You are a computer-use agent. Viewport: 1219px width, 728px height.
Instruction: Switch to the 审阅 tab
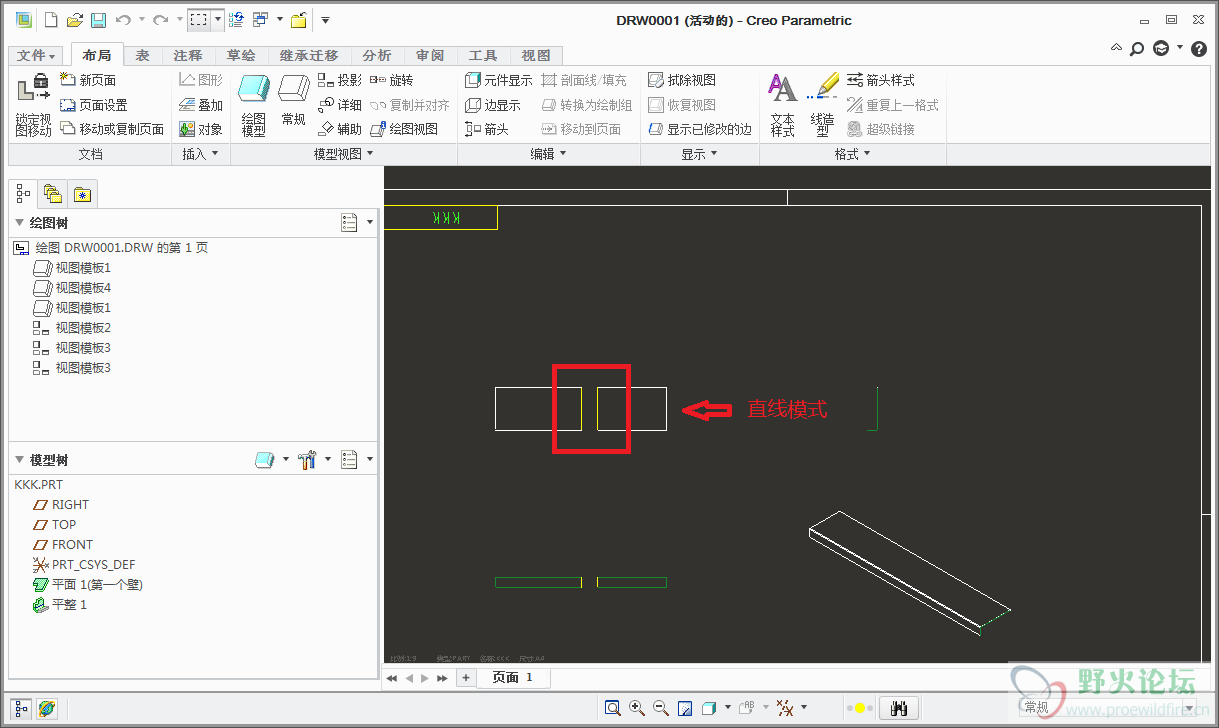point(430,56)
